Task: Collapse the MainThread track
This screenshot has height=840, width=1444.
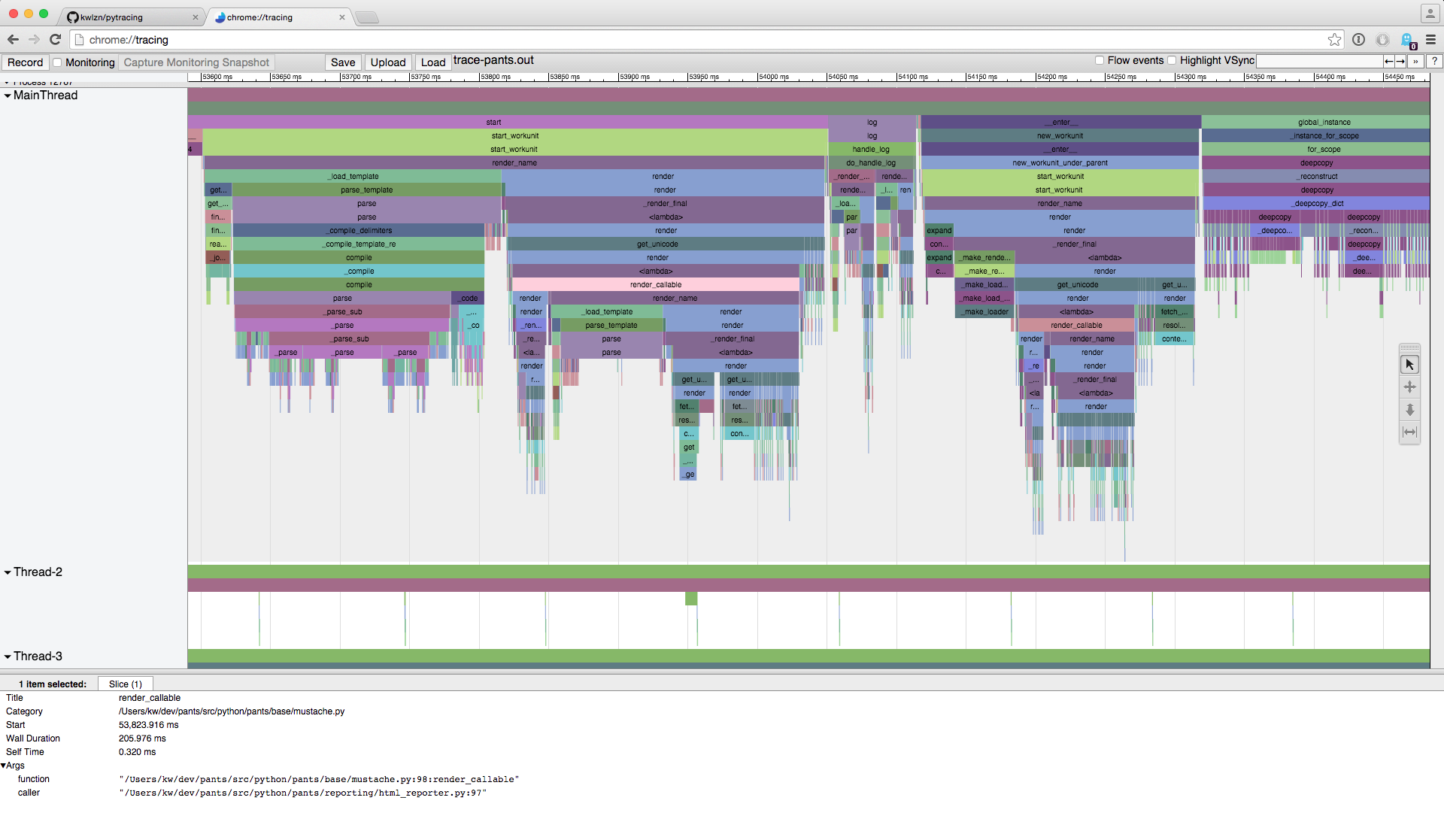Action: (x=8, y=96)
